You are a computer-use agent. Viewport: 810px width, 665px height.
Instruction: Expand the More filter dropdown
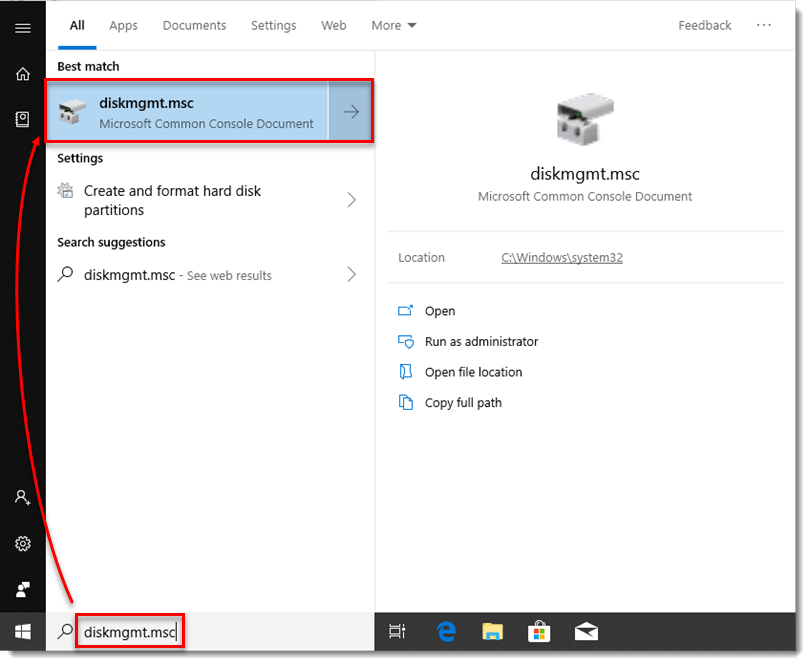coord(393,25)
